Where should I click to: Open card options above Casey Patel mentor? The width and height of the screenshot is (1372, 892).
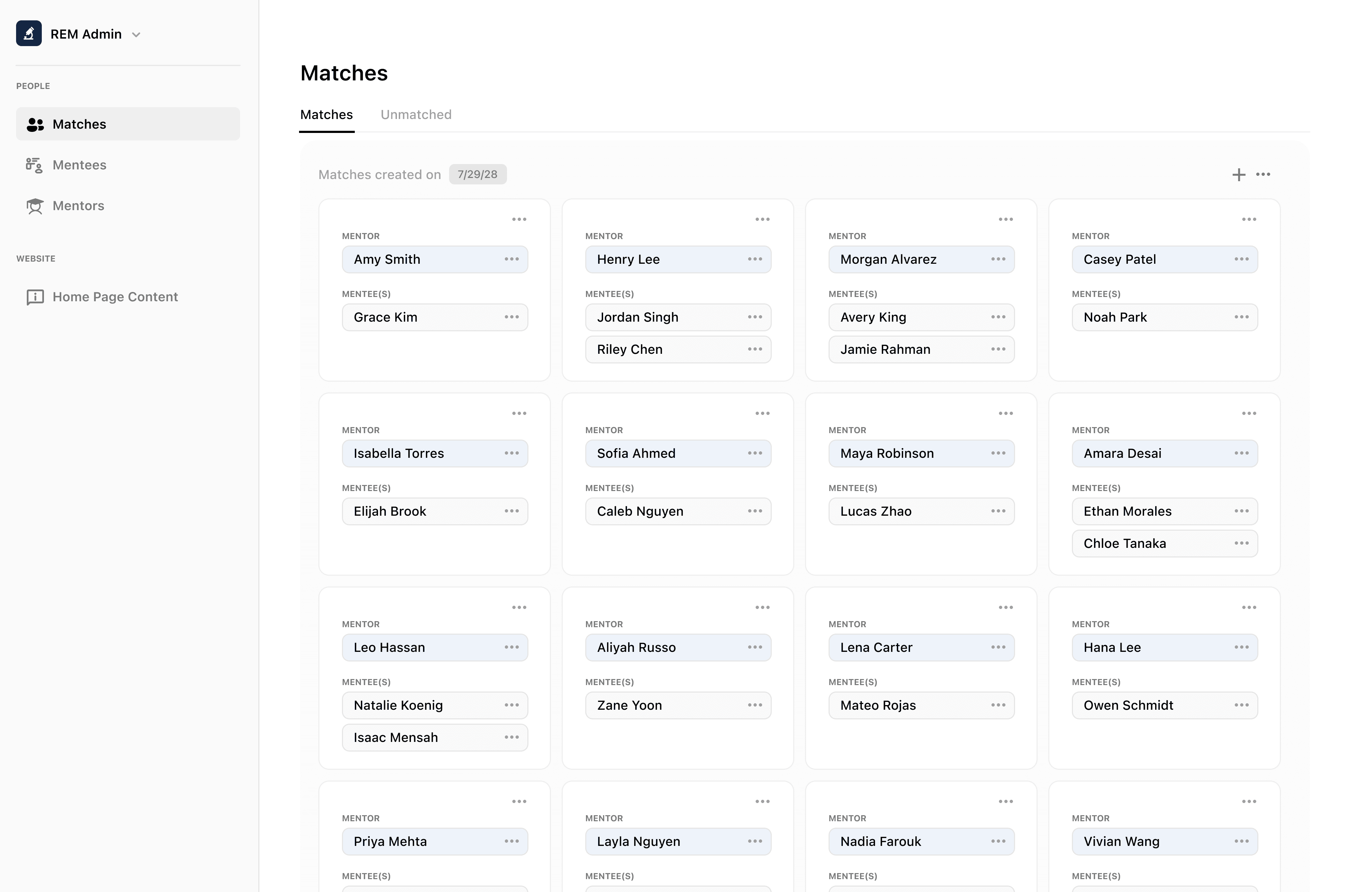click(1249, 220)
